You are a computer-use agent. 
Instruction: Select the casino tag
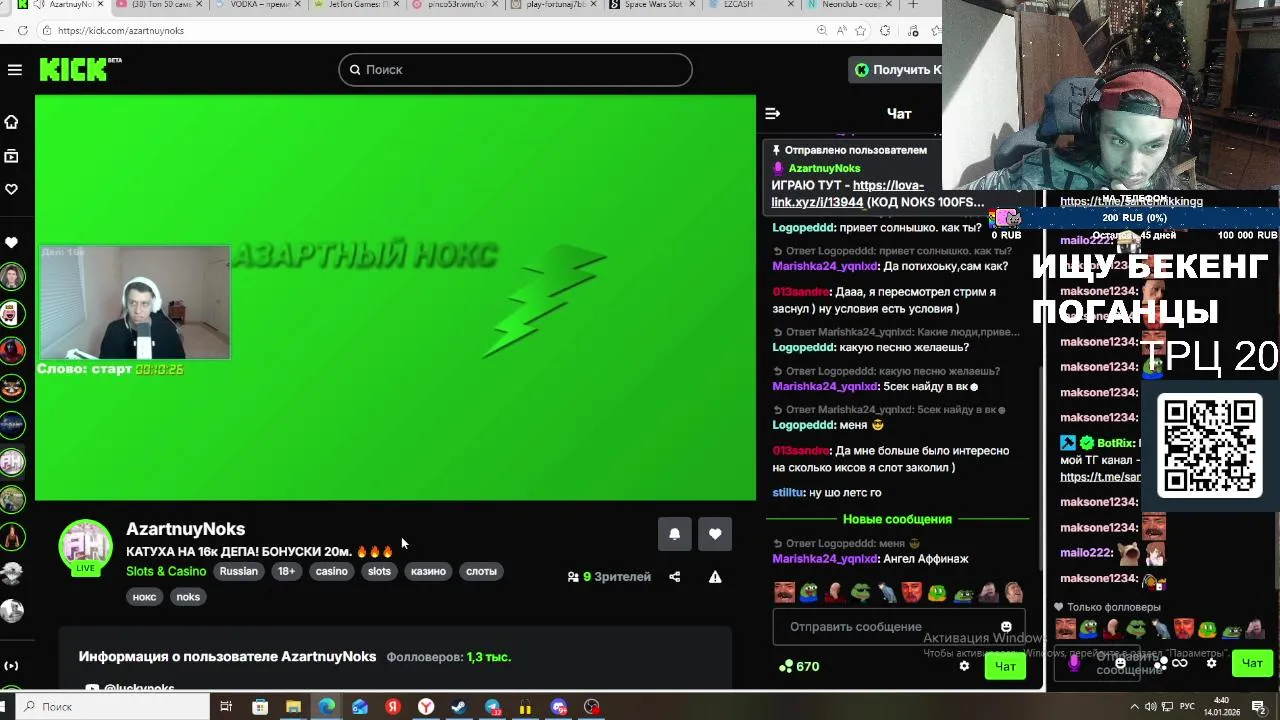pos(331,571)
